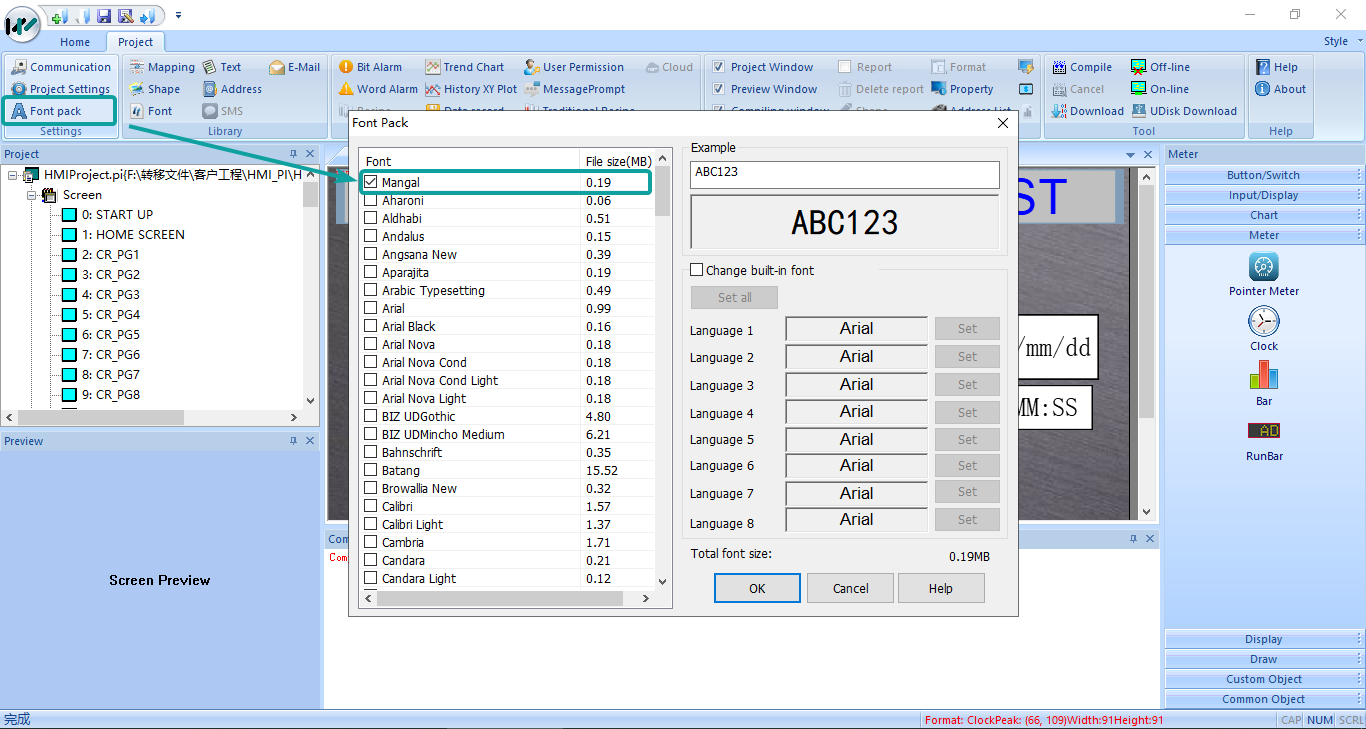The width and height of the screenshot is (1366, 729).
Task: Click the Example text input field
Action: (x=845, y=174)
